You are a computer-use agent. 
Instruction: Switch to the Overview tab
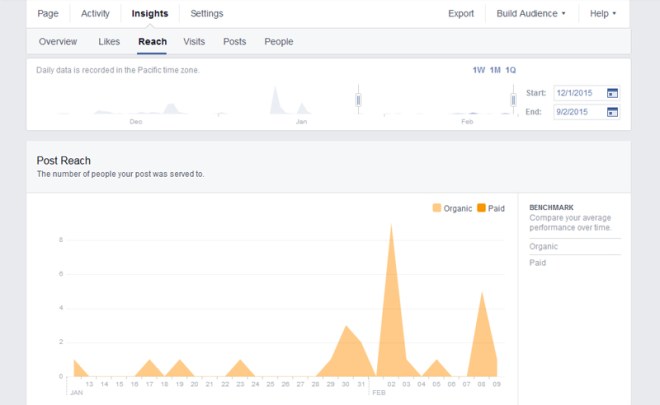pyautogui.click(x=58, y=42)
